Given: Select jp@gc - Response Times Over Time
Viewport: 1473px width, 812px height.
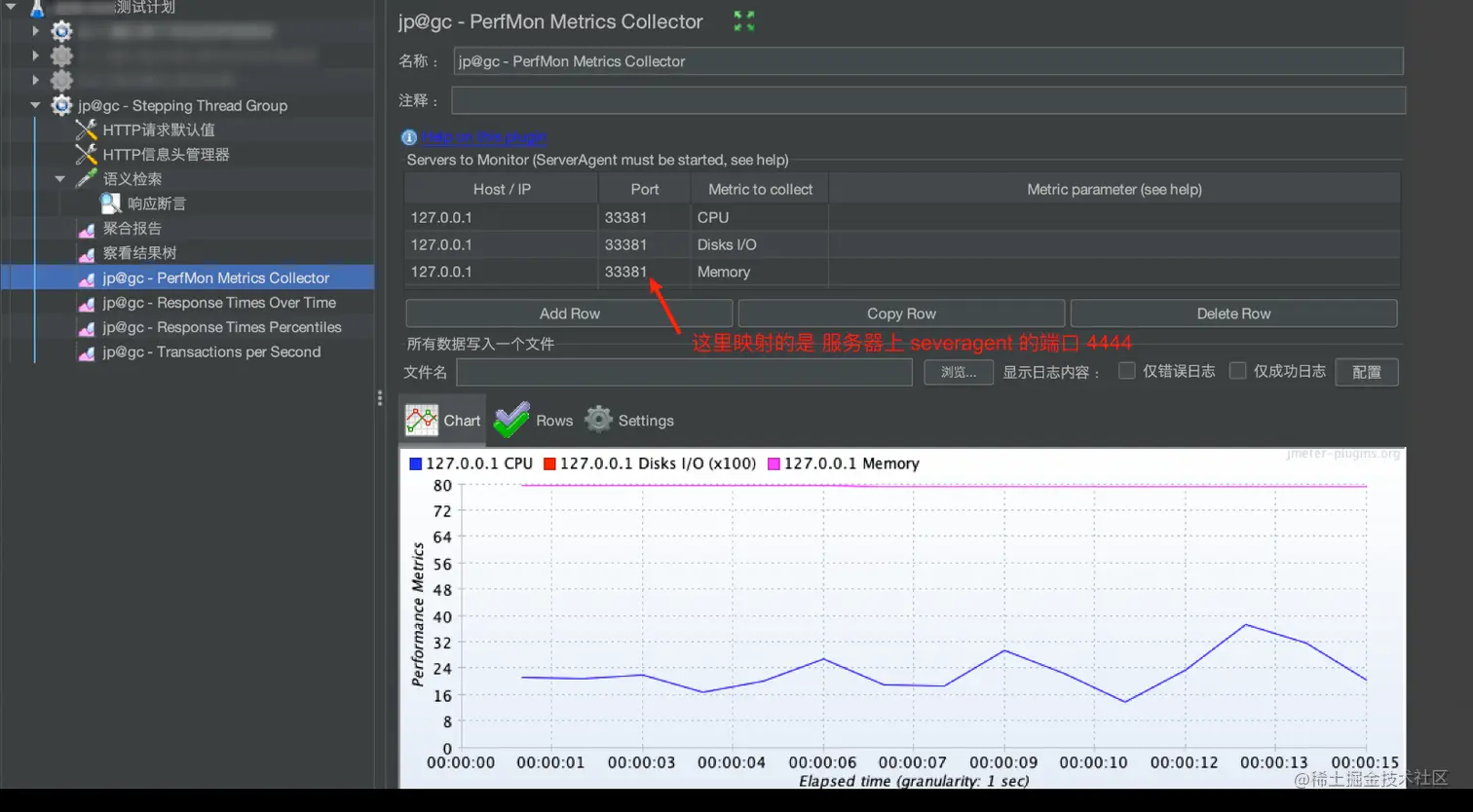Looking at the screenshot, I should [219, 303].
